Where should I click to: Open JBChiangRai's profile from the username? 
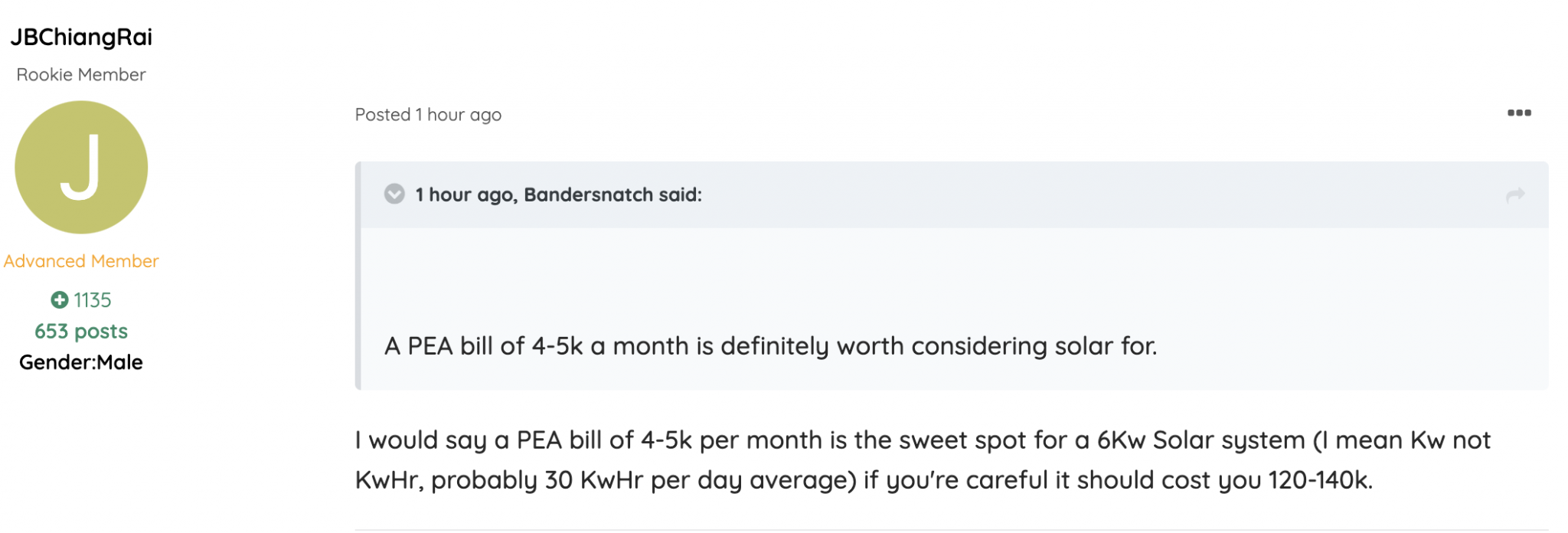tap(81, 37)
